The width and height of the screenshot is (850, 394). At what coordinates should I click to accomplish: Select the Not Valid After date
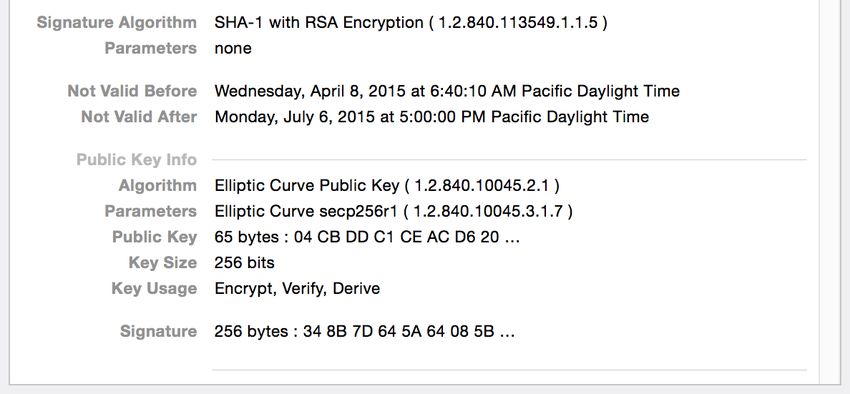point(432,117)
